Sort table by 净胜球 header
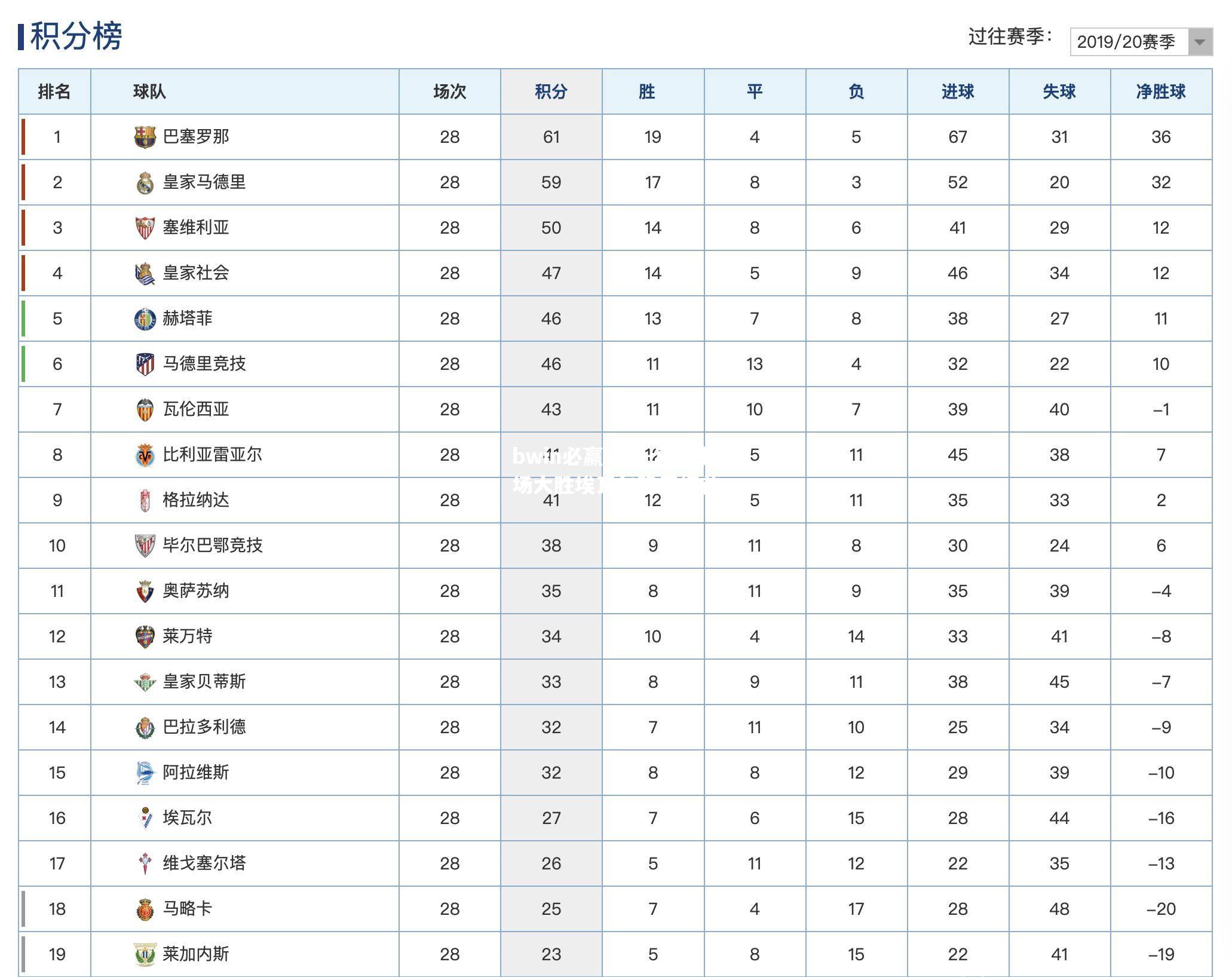Image resolution: width=1232 pixels, height=977 pixels. 1161,91
